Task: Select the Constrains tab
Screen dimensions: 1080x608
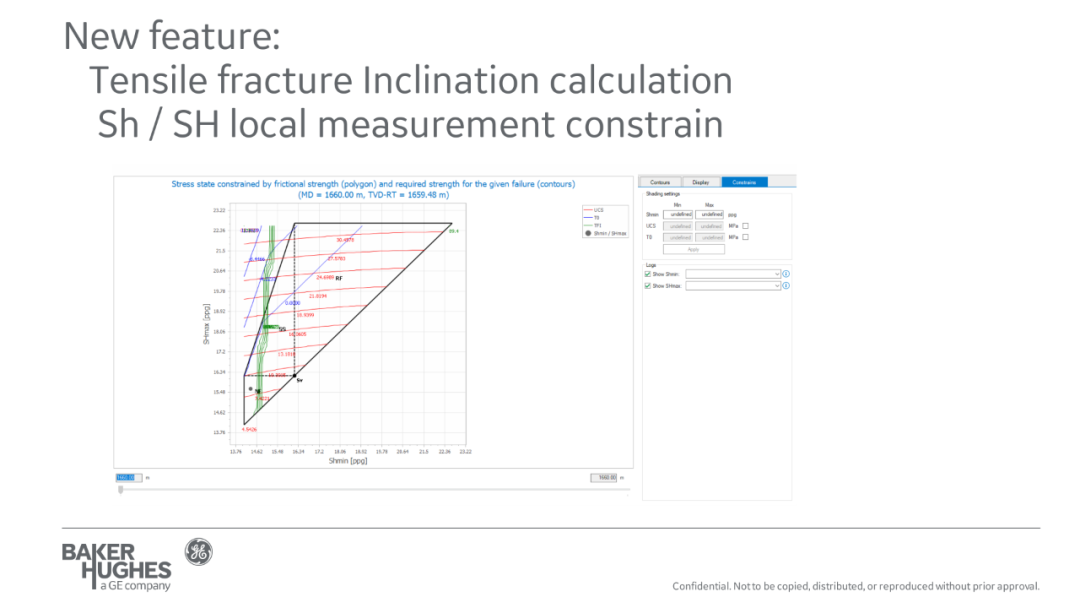Action: click(x=744, y=182)
